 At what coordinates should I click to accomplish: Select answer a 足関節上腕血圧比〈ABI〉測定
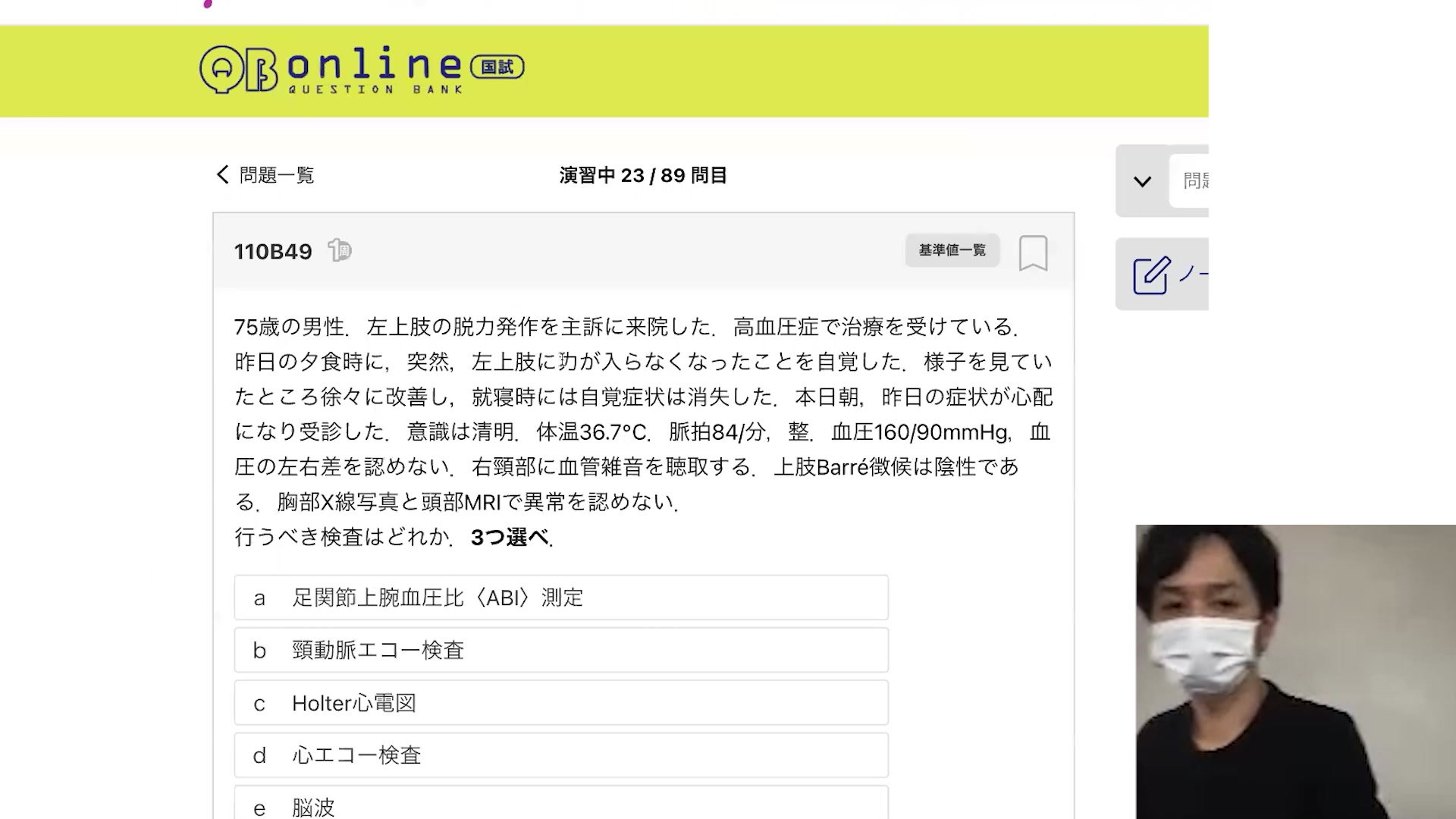click(561, 598)
